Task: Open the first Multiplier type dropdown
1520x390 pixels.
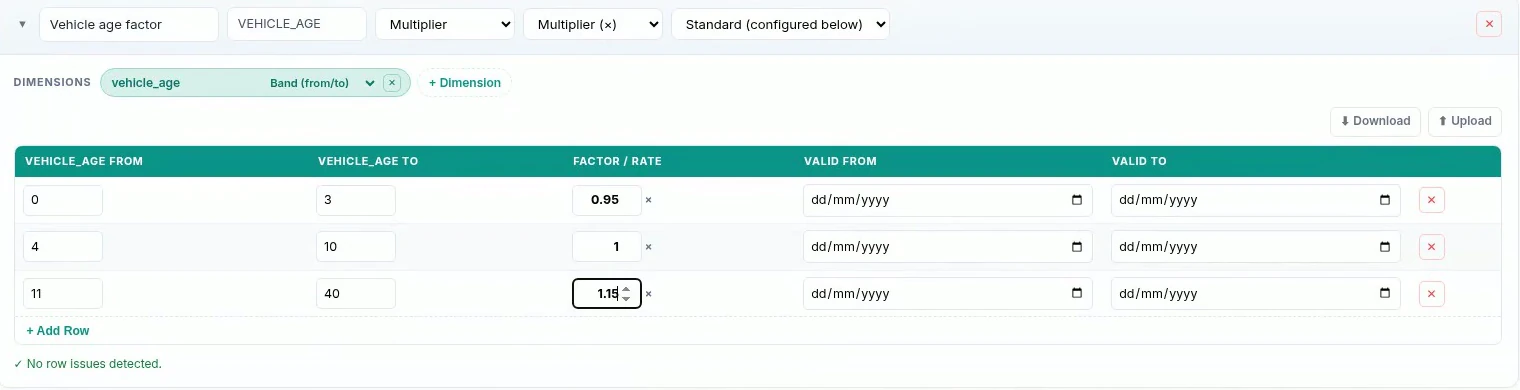Action: point(445,24)
